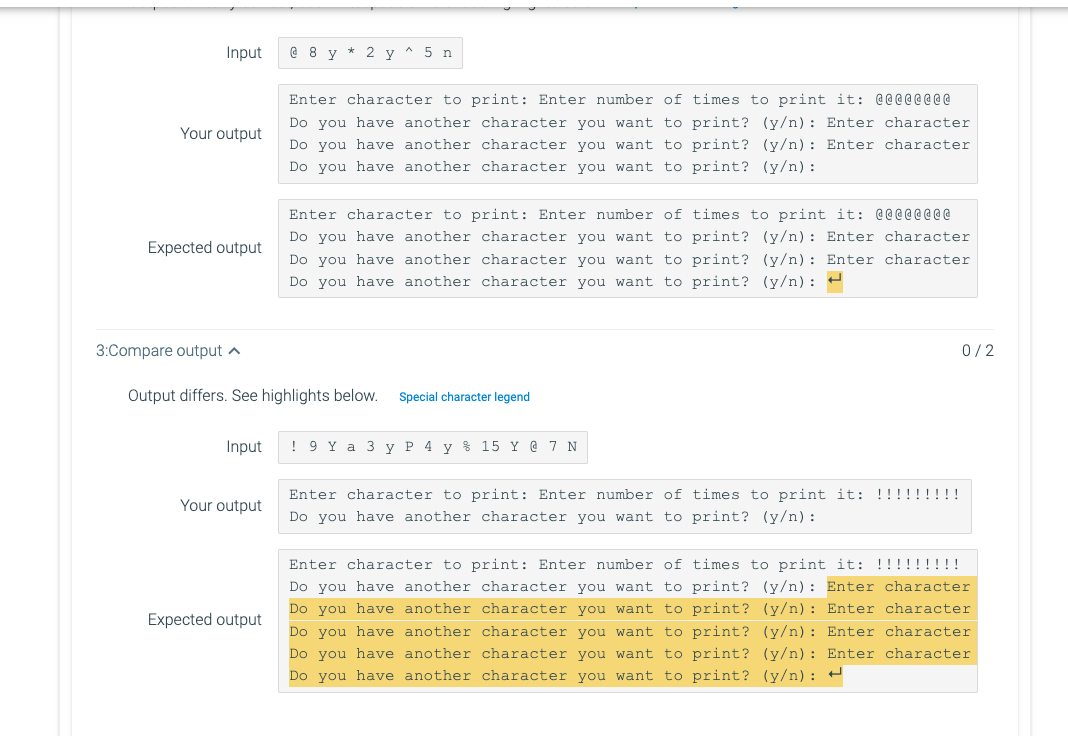Viewport: 1068px width, 736px height.
Task: Select the input field showing ! 9 Y a 3
Action: [x=432, y=447]
